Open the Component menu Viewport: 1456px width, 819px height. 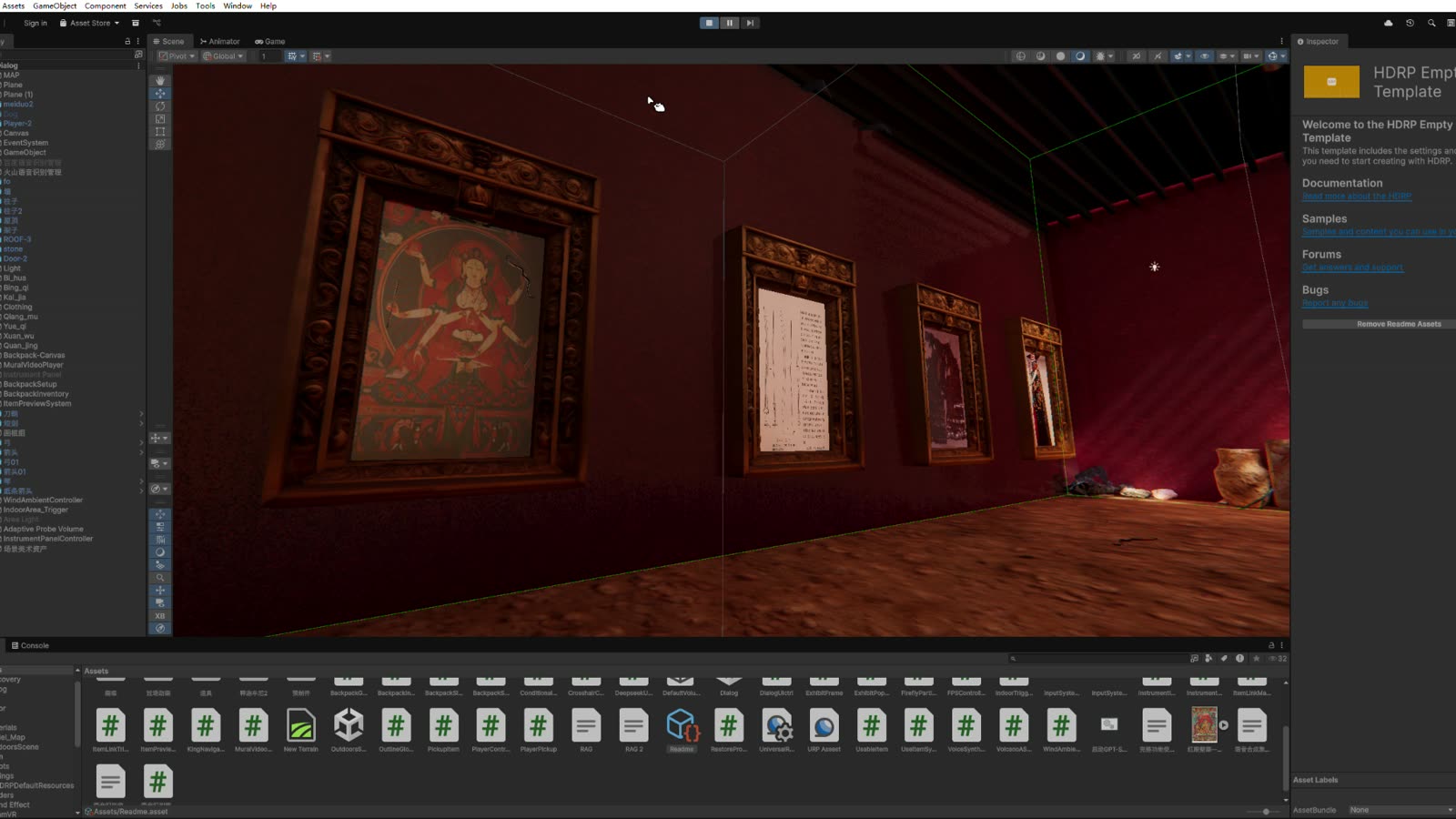tap(106, 5)
